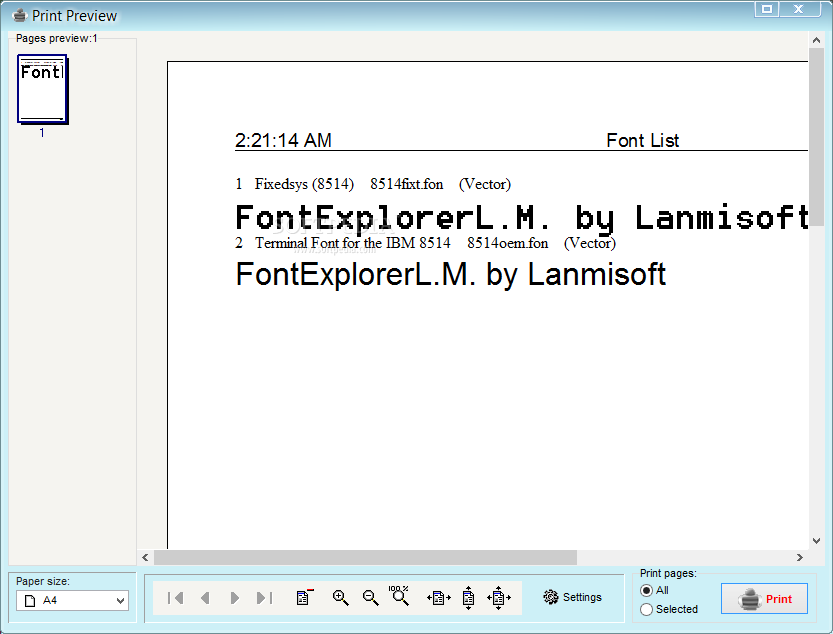Jump to the last page
Viewport: 833px width, 634px height.
click(x=264, y=598)
